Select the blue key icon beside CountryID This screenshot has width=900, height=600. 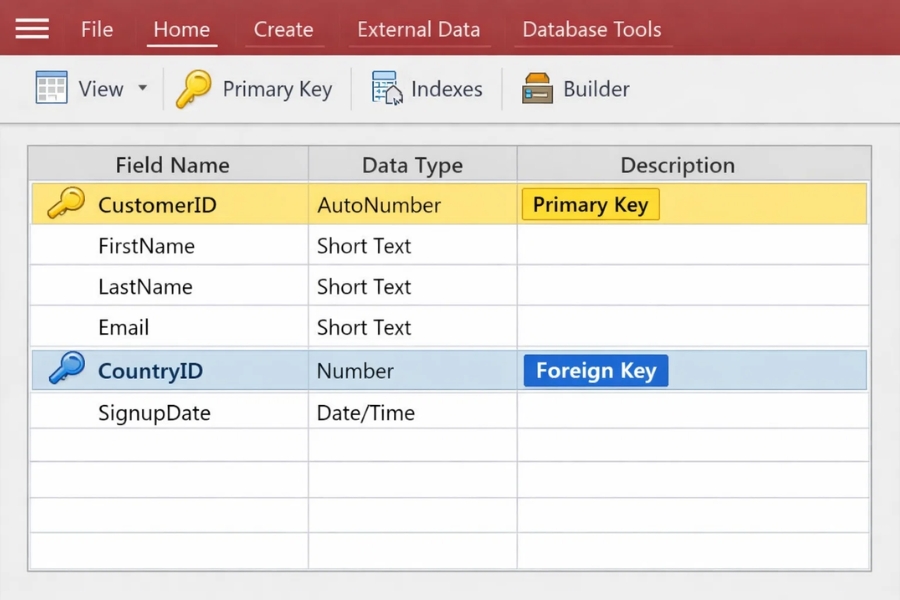[66, 369]
